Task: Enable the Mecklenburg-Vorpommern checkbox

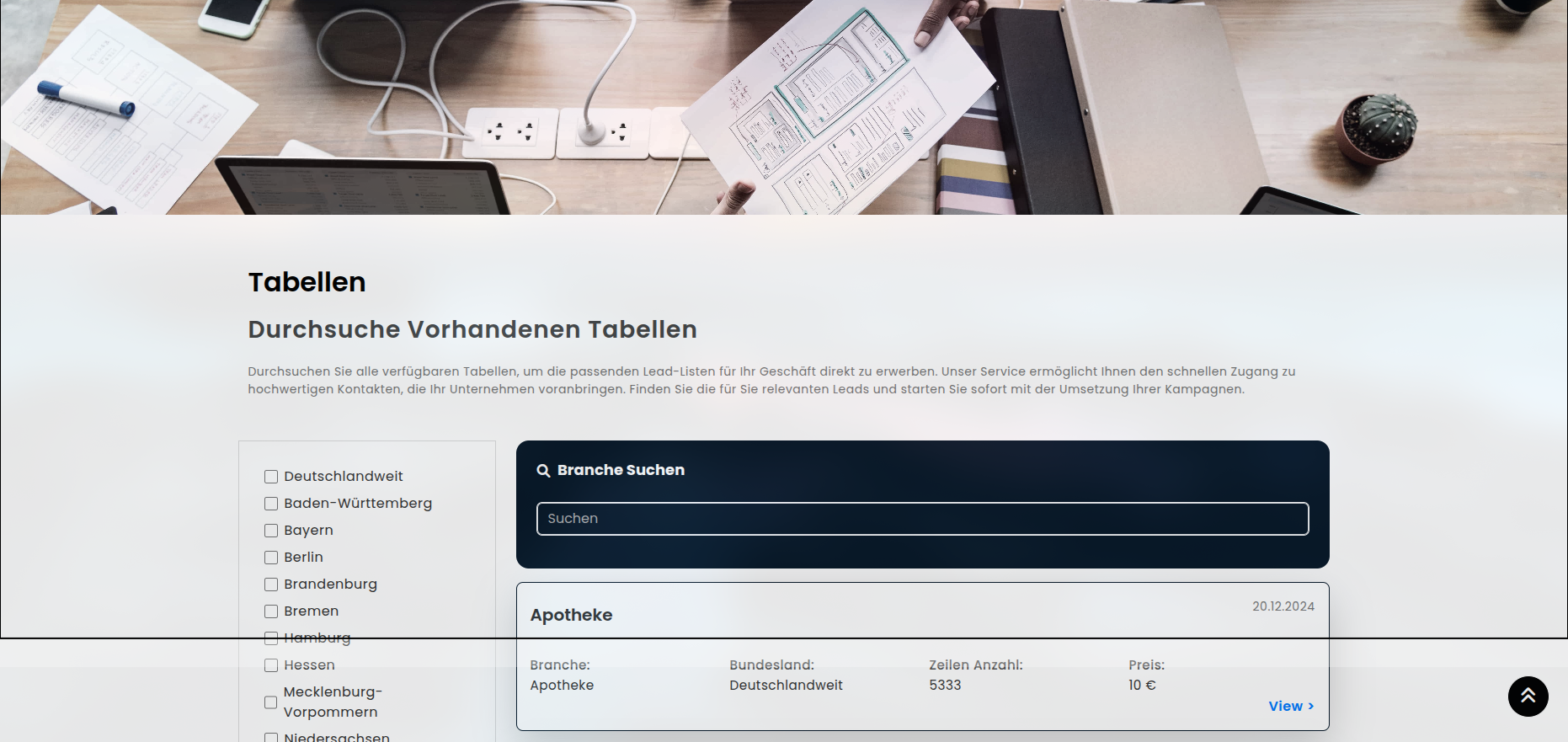Action: [270, 702]
